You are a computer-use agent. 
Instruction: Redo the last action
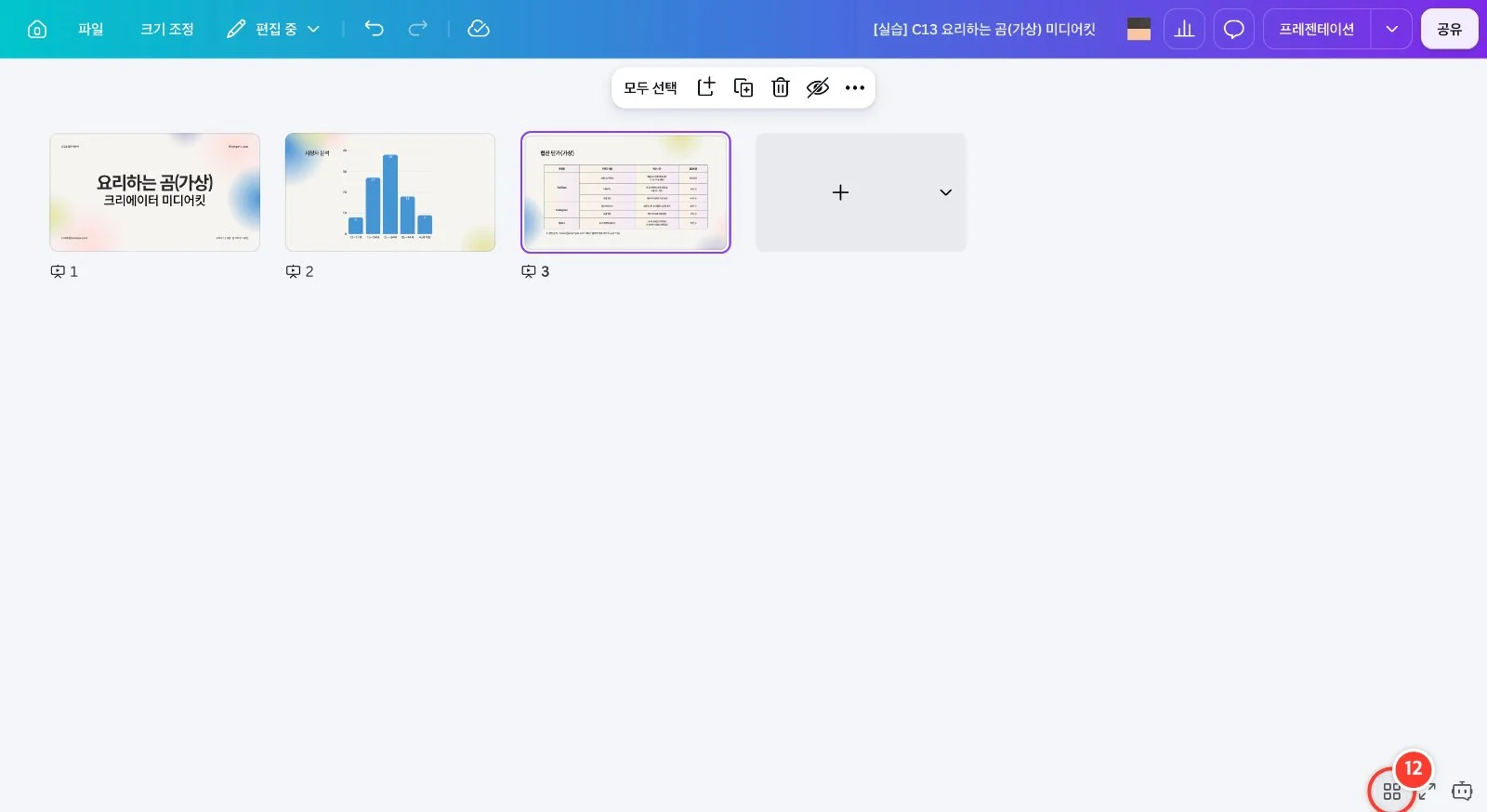418,29
